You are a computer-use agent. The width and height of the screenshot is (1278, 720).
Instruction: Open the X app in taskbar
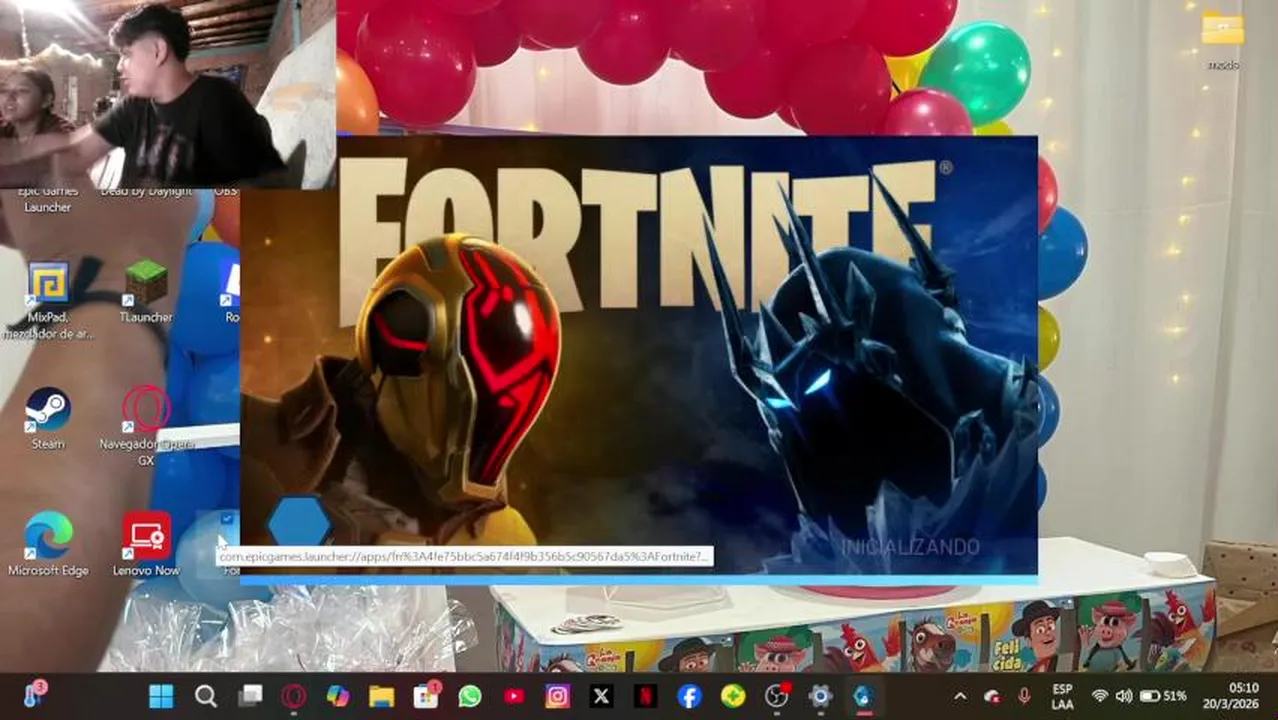coord(601,696)
